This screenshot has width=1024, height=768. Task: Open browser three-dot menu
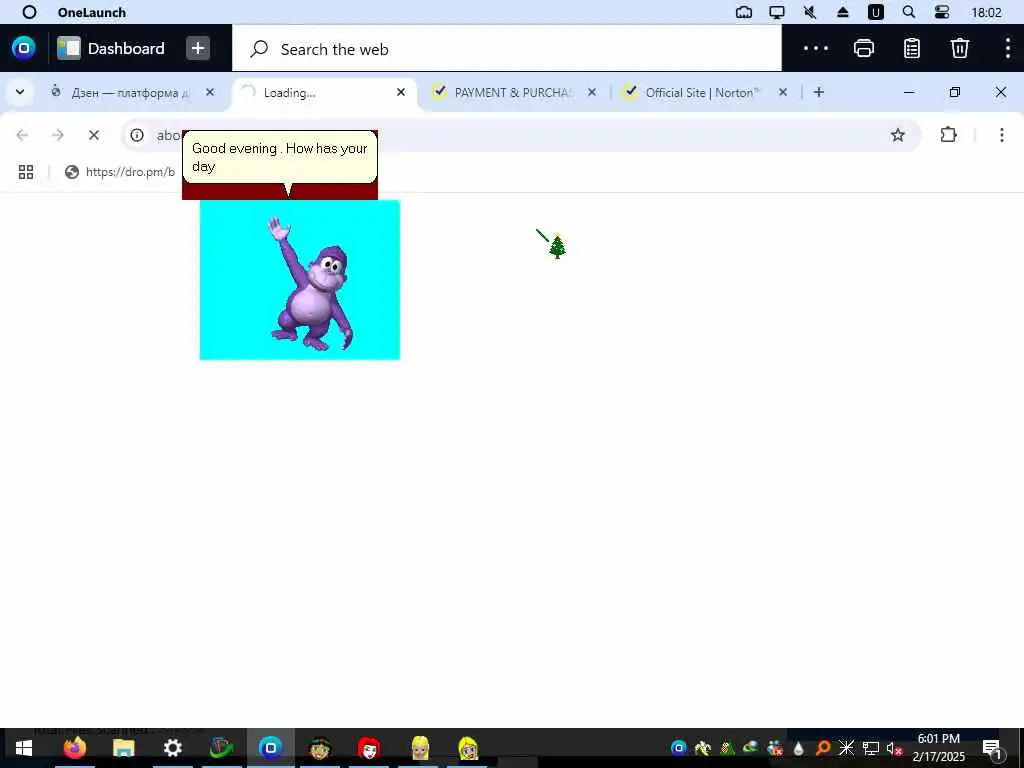coord(1002,135)
